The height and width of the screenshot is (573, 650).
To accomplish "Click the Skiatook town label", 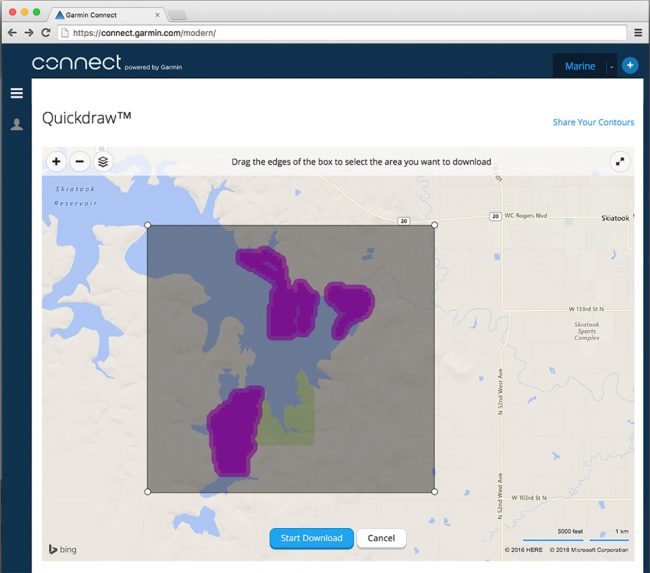I will point(615,218).
